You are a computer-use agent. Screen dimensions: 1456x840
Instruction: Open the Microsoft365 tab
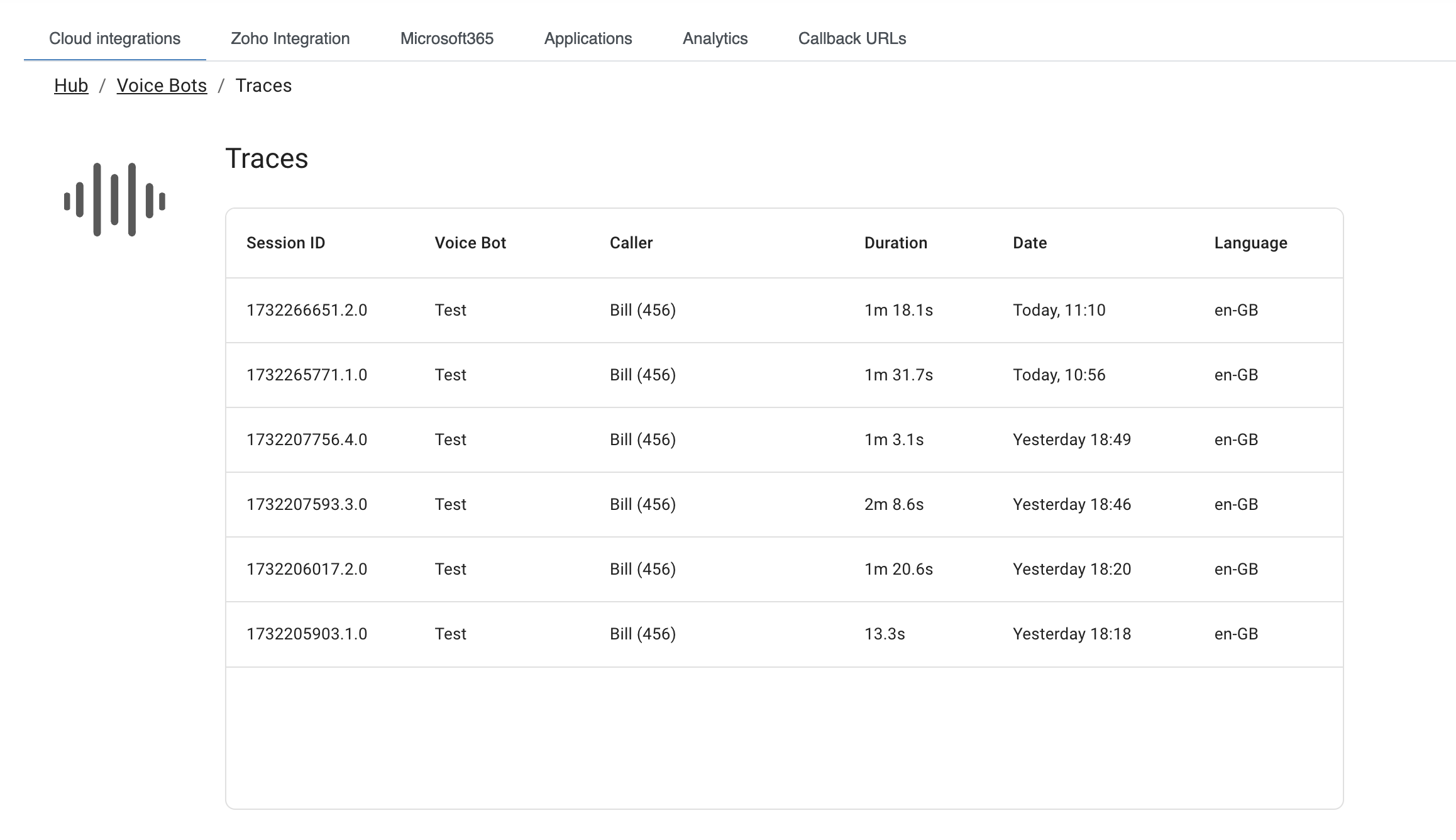[x=446, y=38]
